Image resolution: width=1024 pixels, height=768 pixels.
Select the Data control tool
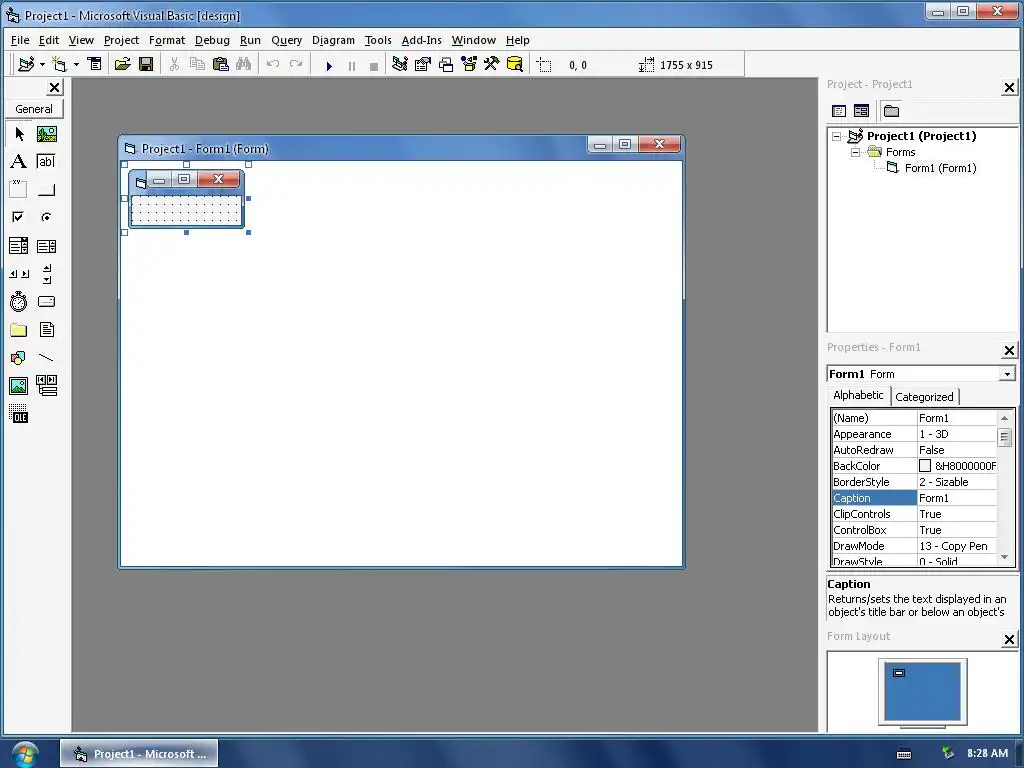(x=46, y=386)
